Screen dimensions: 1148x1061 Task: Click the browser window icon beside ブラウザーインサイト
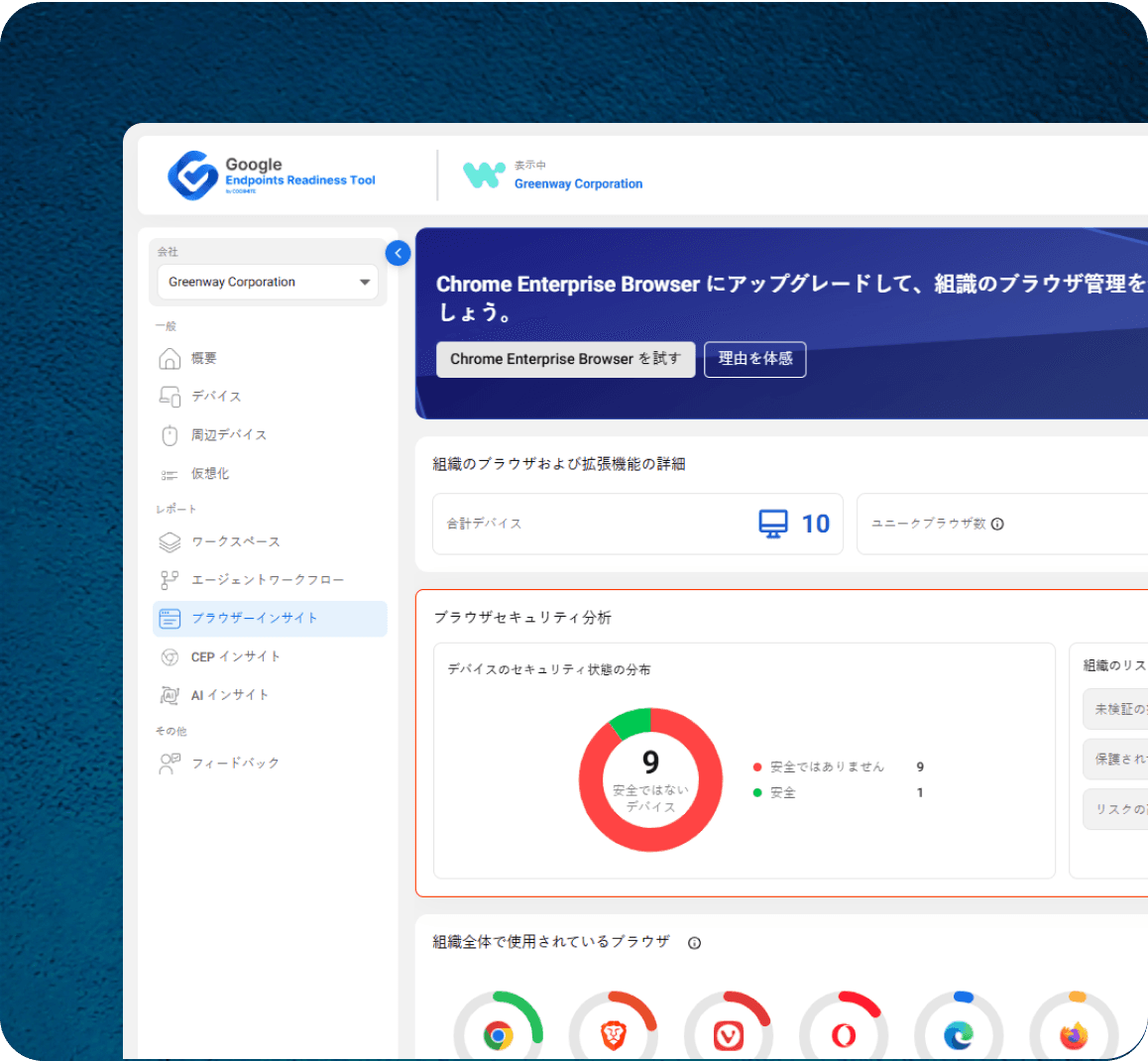170,619
